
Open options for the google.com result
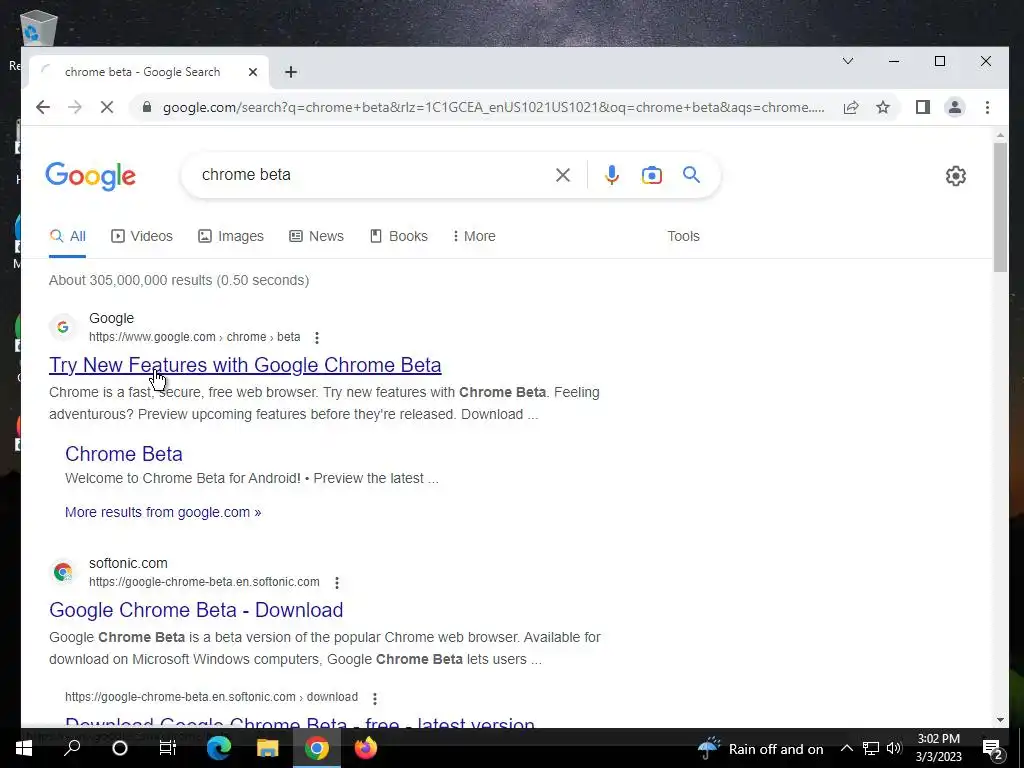317,338
